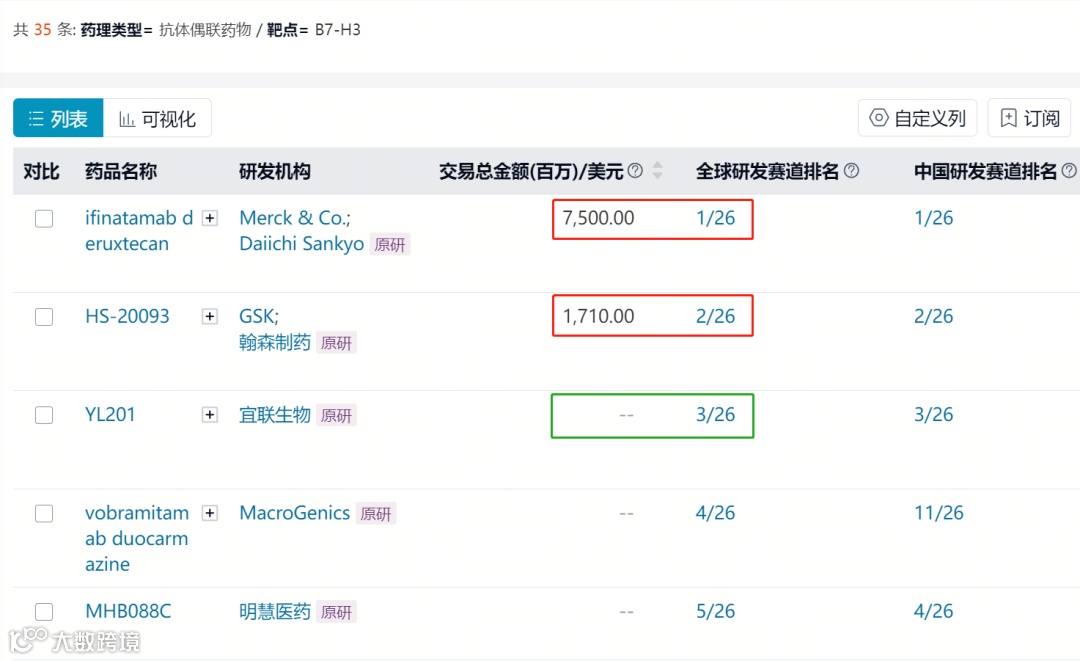Viewport: 1080px width, 661px height.
Task: Click the result count 35 in filter summary
Action: click(x=43, y=30)
